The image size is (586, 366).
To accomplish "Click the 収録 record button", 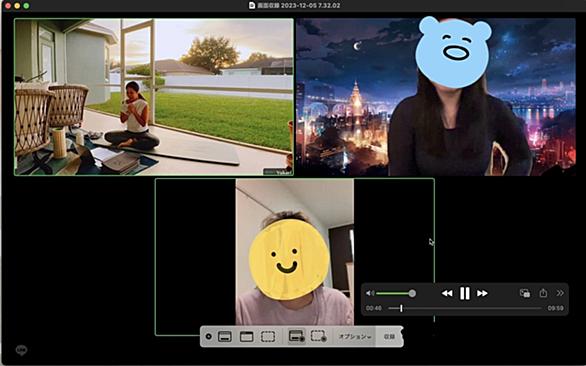I will pos(389,336).
